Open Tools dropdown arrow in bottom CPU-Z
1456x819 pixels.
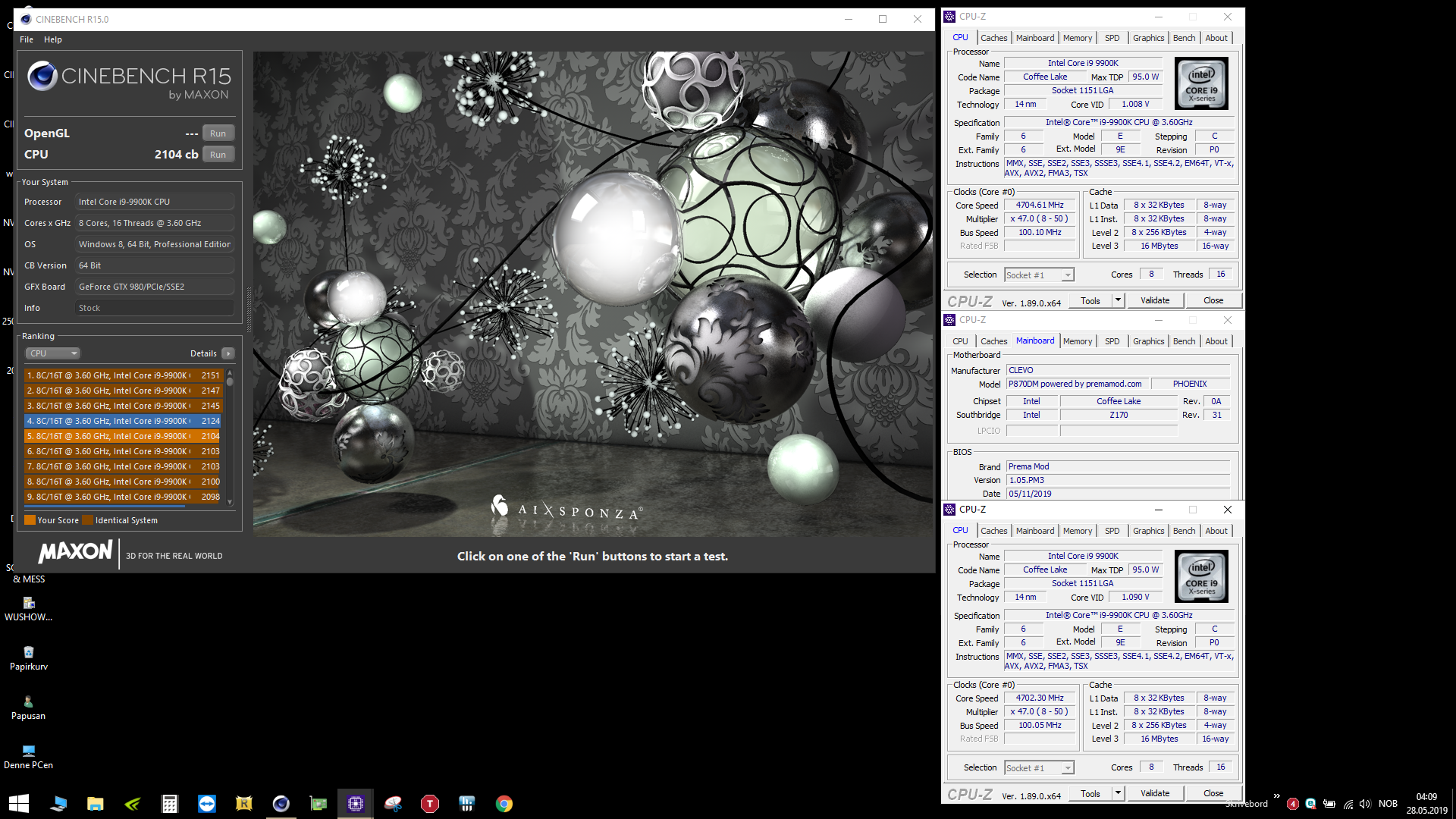click(1117, 793)
